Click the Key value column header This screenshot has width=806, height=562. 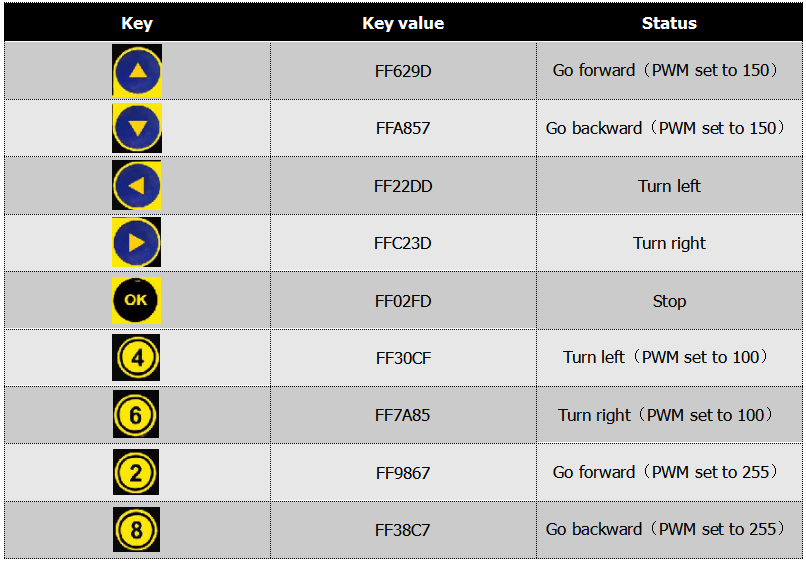[403, 23]
